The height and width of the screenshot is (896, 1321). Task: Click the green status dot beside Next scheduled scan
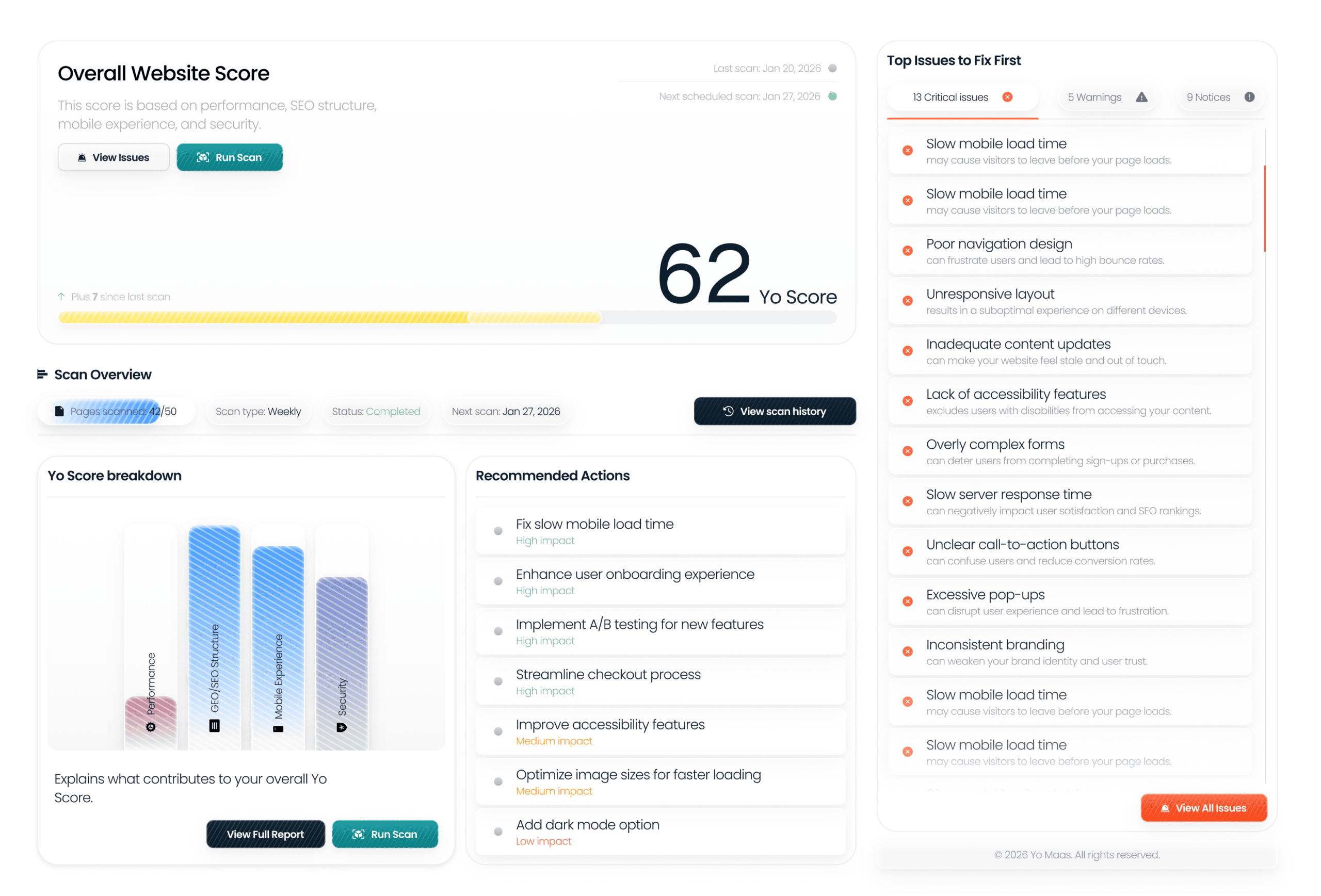[832, 96]
